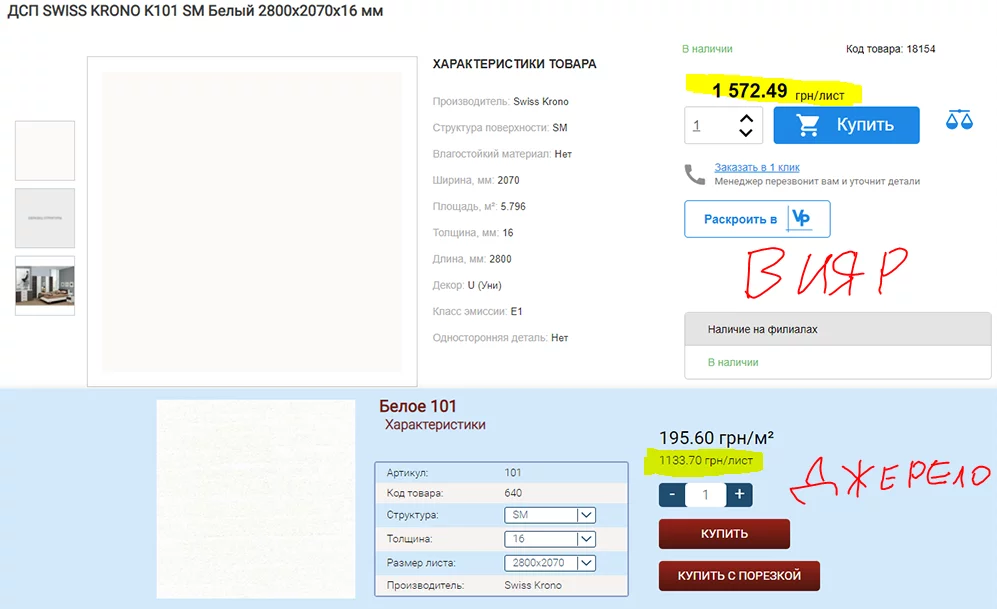Click the 1 572.49 грн/лист price

tap(778, 91)
